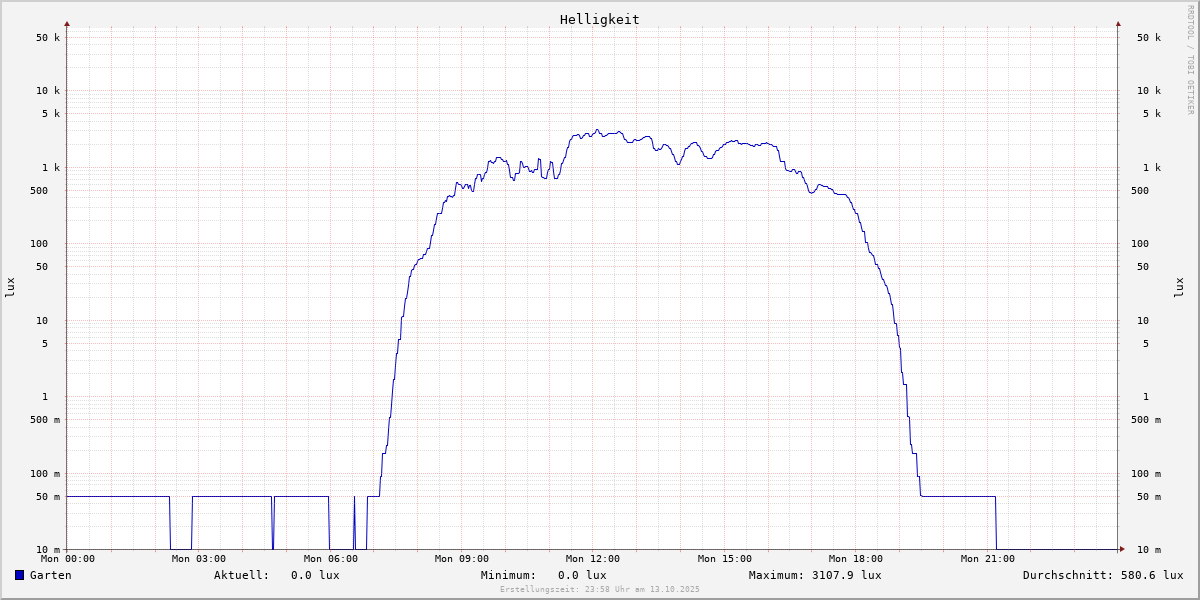Select the 1 k tick on right axis
1200x600 pixels.
[1152, 167]
